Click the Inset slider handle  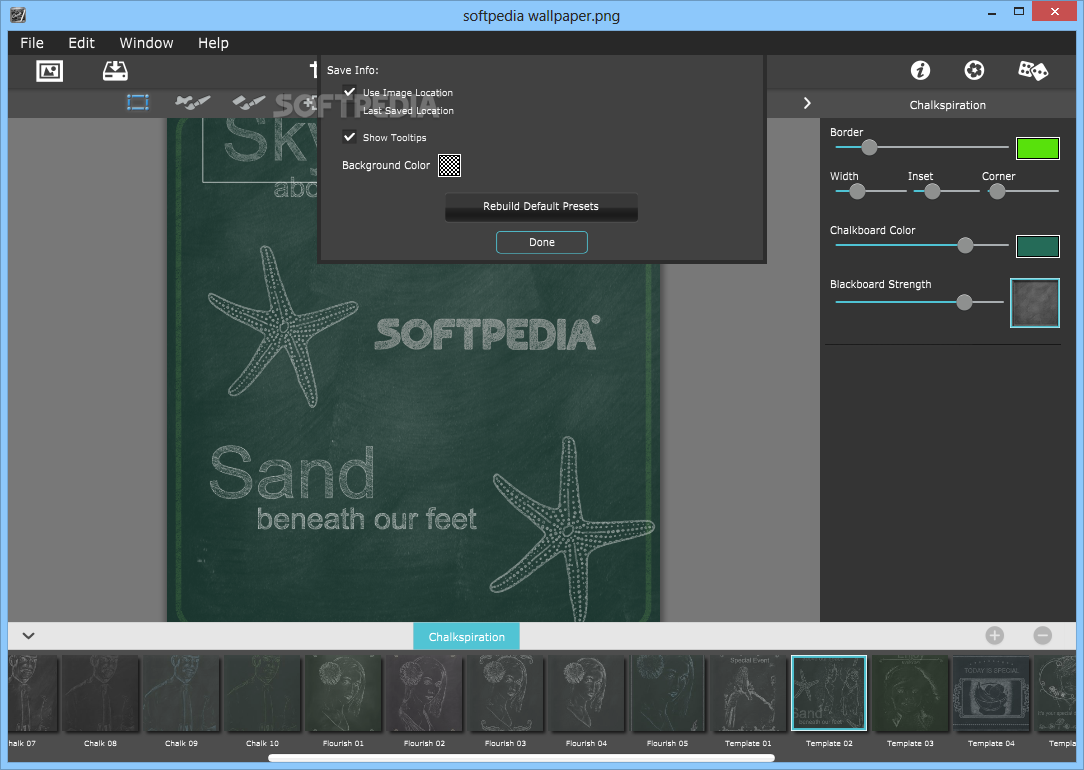pos(932,191)
